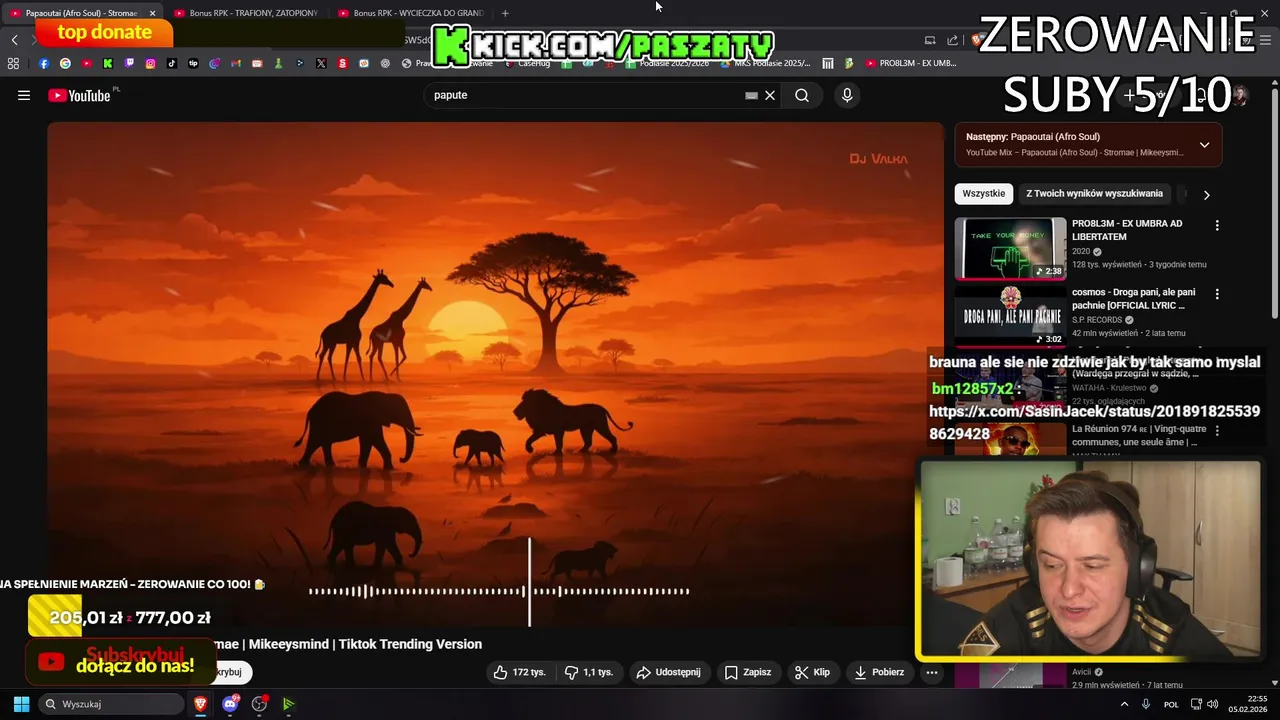Open the Instagram bookmark
The height and width of the screenshot is (720, 1280).
click(150, 63)
